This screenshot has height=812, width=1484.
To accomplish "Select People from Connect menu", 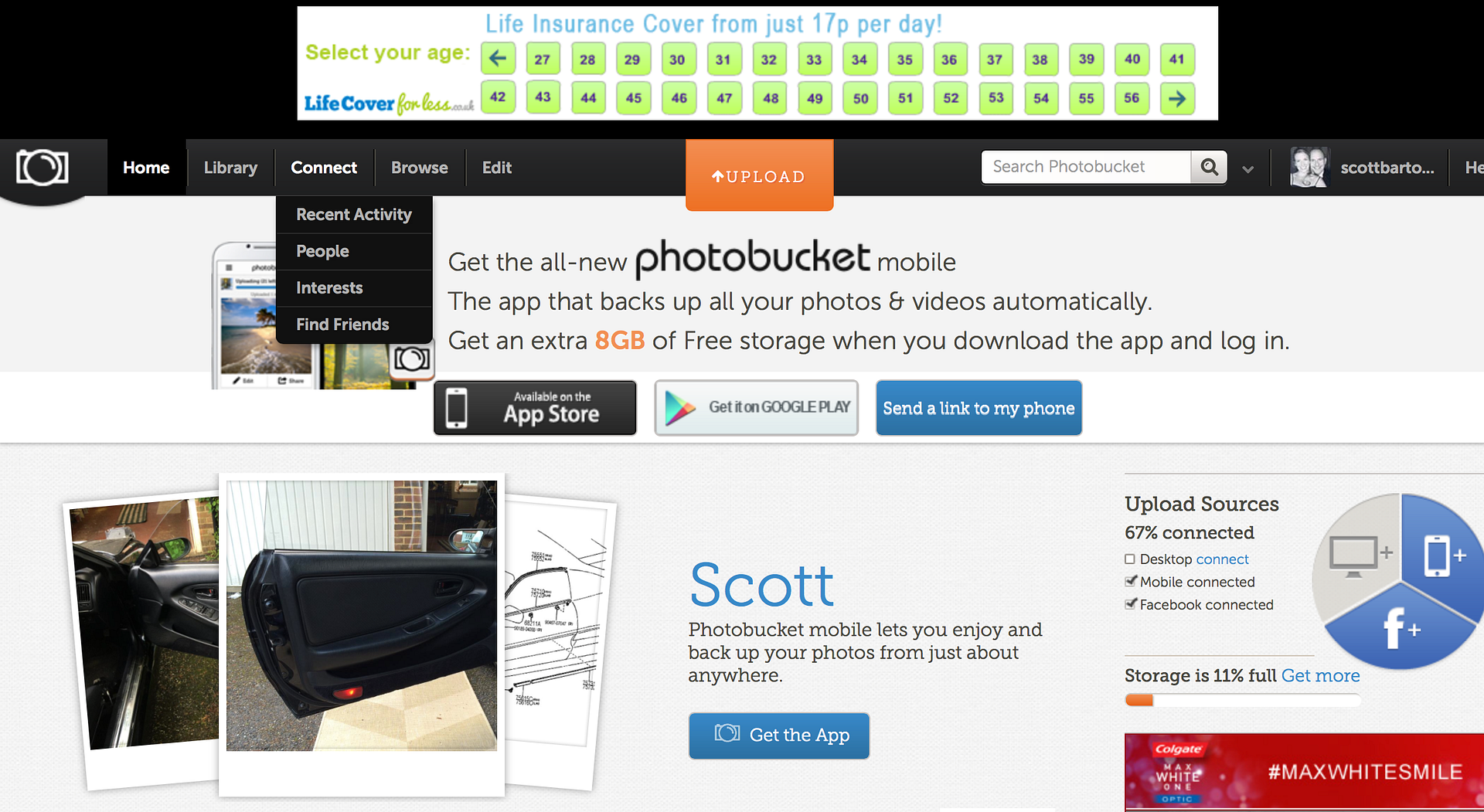I will tap(354, 251).
